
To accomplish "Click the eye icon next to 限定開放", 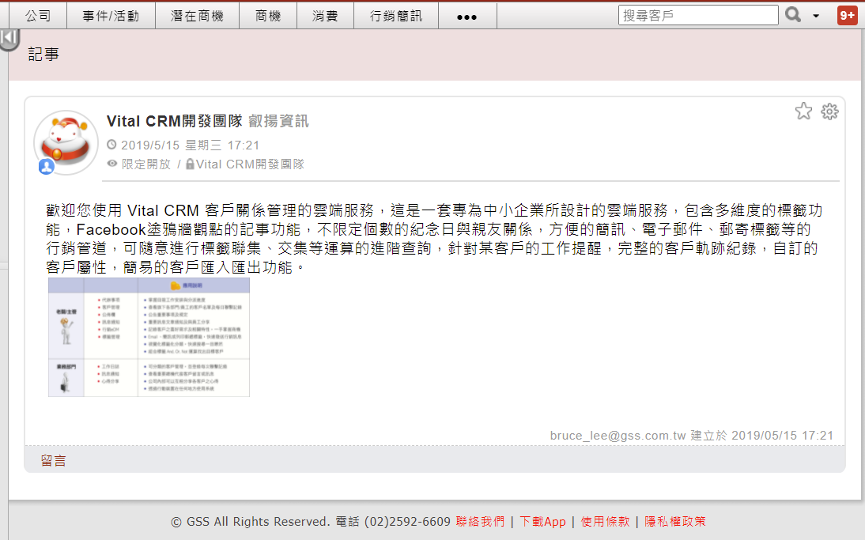I will point(112,163).
